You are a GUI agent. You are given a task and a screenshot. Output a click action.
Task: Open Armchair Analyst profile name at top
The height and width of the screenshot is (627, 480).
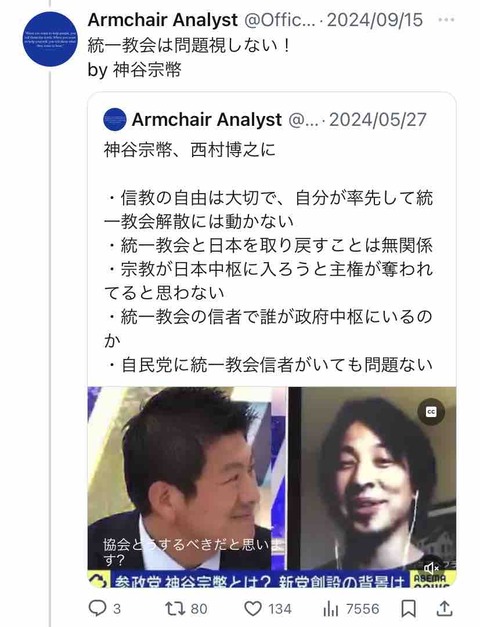(x=163, y=20)
